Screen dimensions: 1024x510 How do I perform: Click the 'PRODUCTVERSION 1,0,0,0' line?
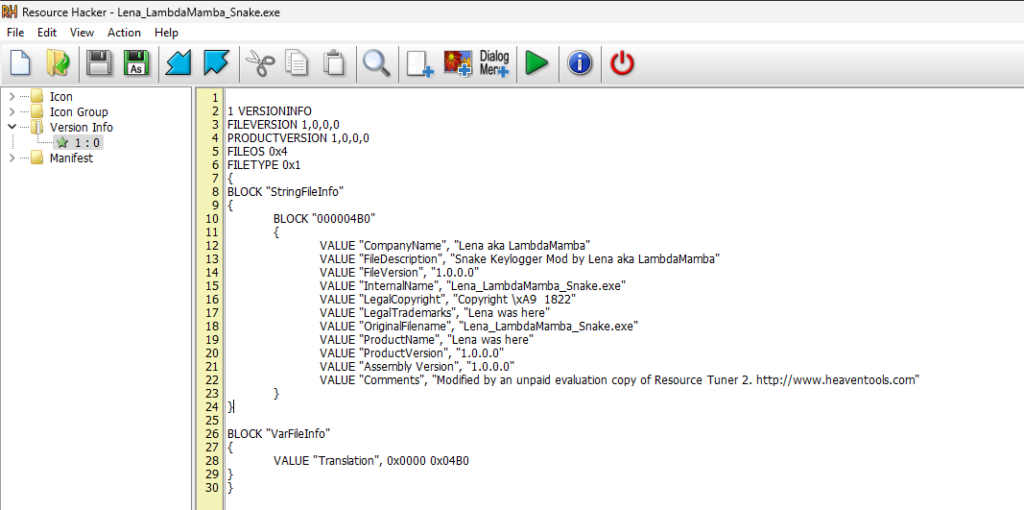pyautogui.click(x=298, y=138)
